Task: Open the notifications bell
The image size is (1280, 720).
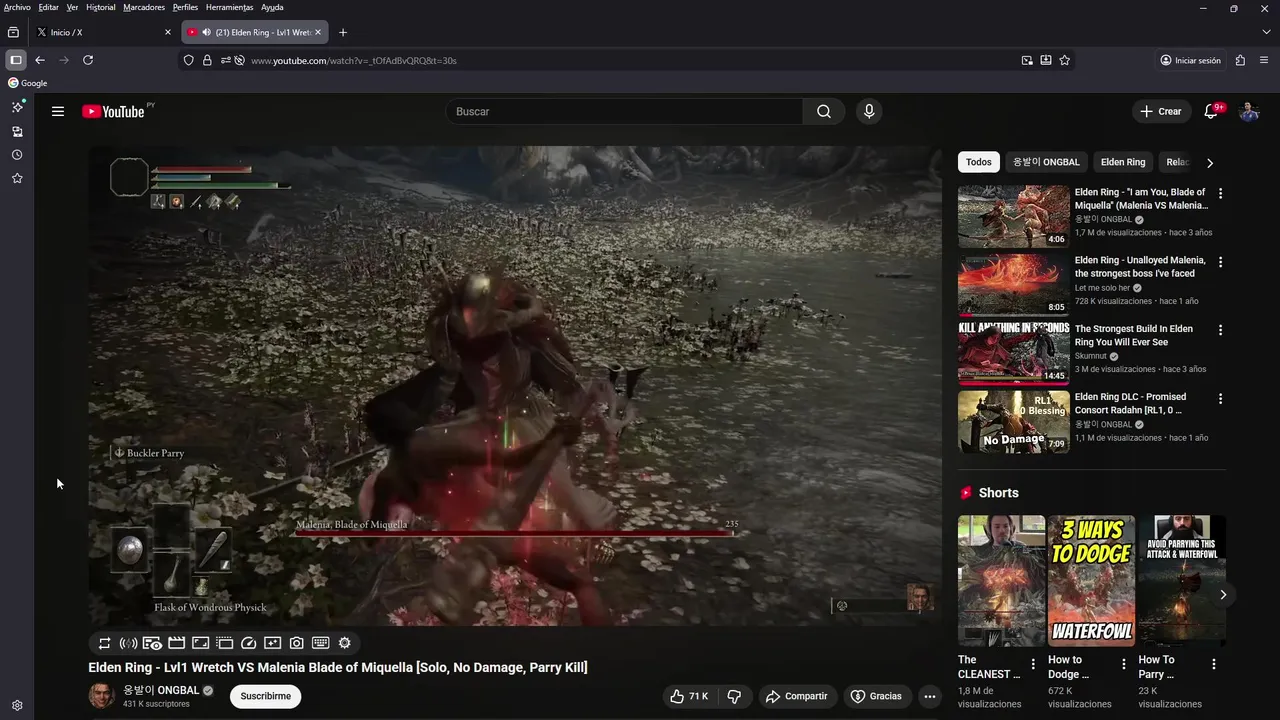Action: [1211, 111]
